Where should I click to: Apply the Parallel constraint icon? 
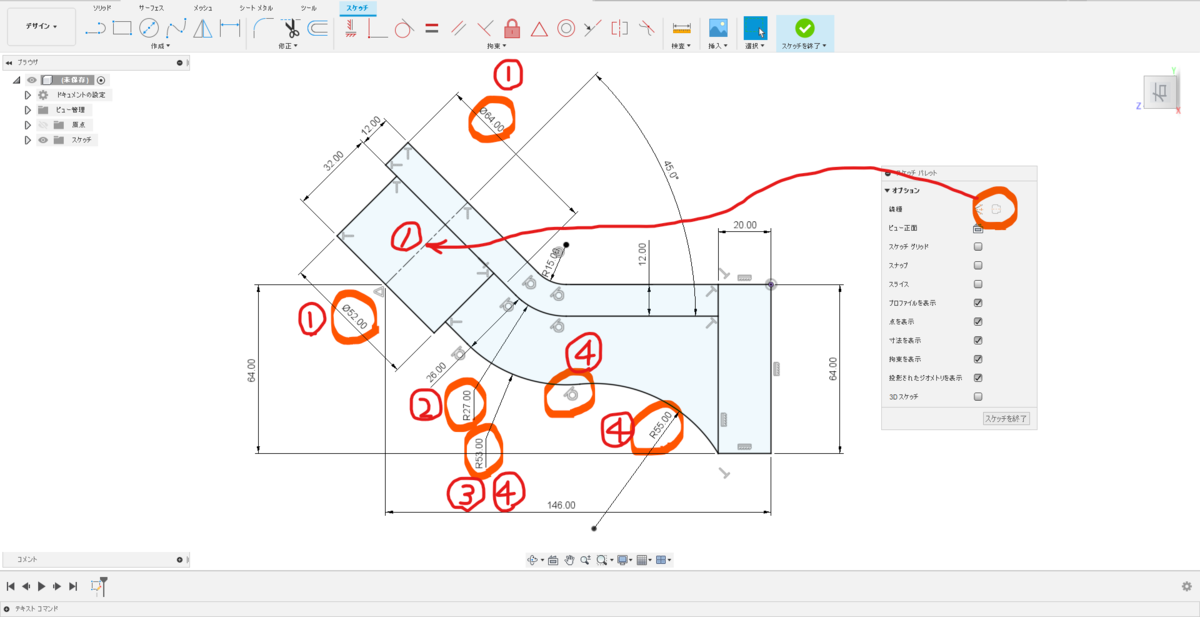click(459, 28)
